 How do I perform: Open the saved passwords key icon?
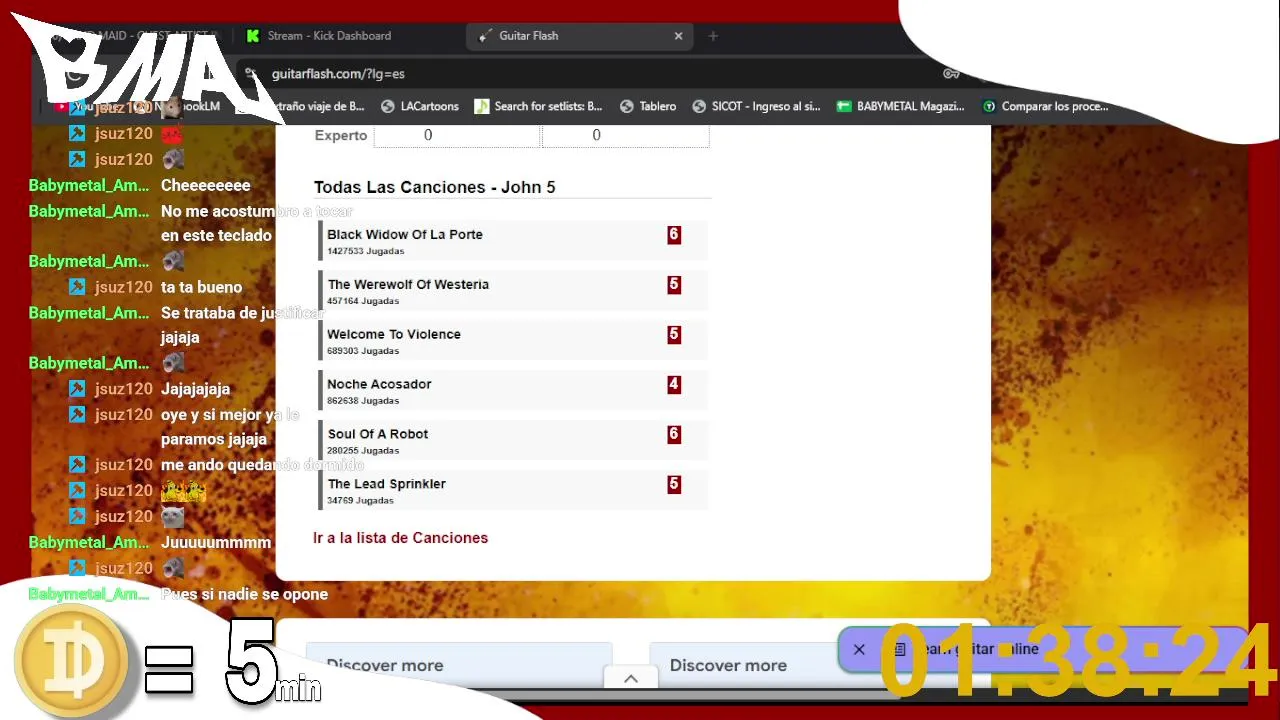point(951,73)
